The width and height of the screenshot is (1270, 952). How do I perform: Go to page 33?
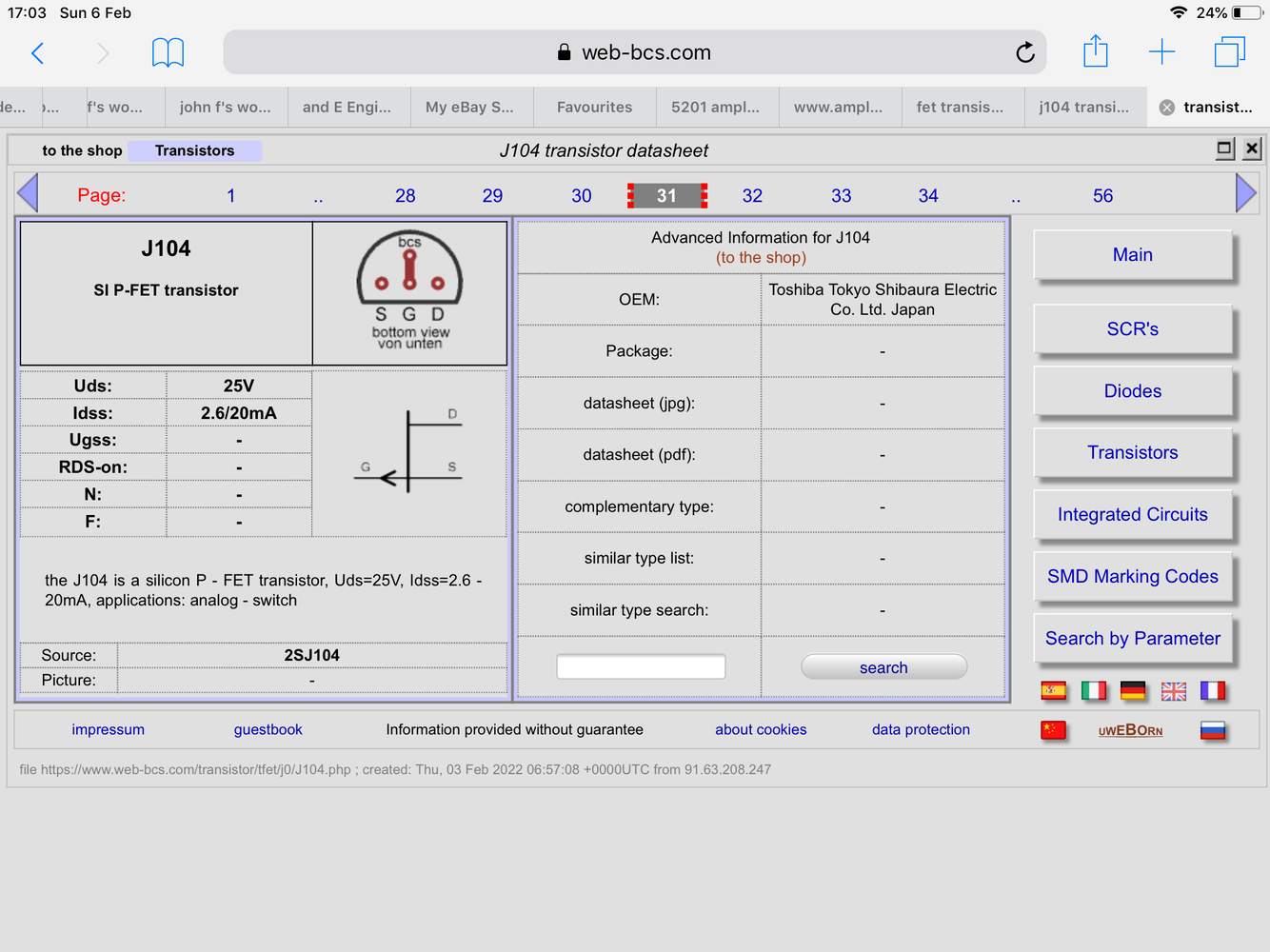click(842, 195)
